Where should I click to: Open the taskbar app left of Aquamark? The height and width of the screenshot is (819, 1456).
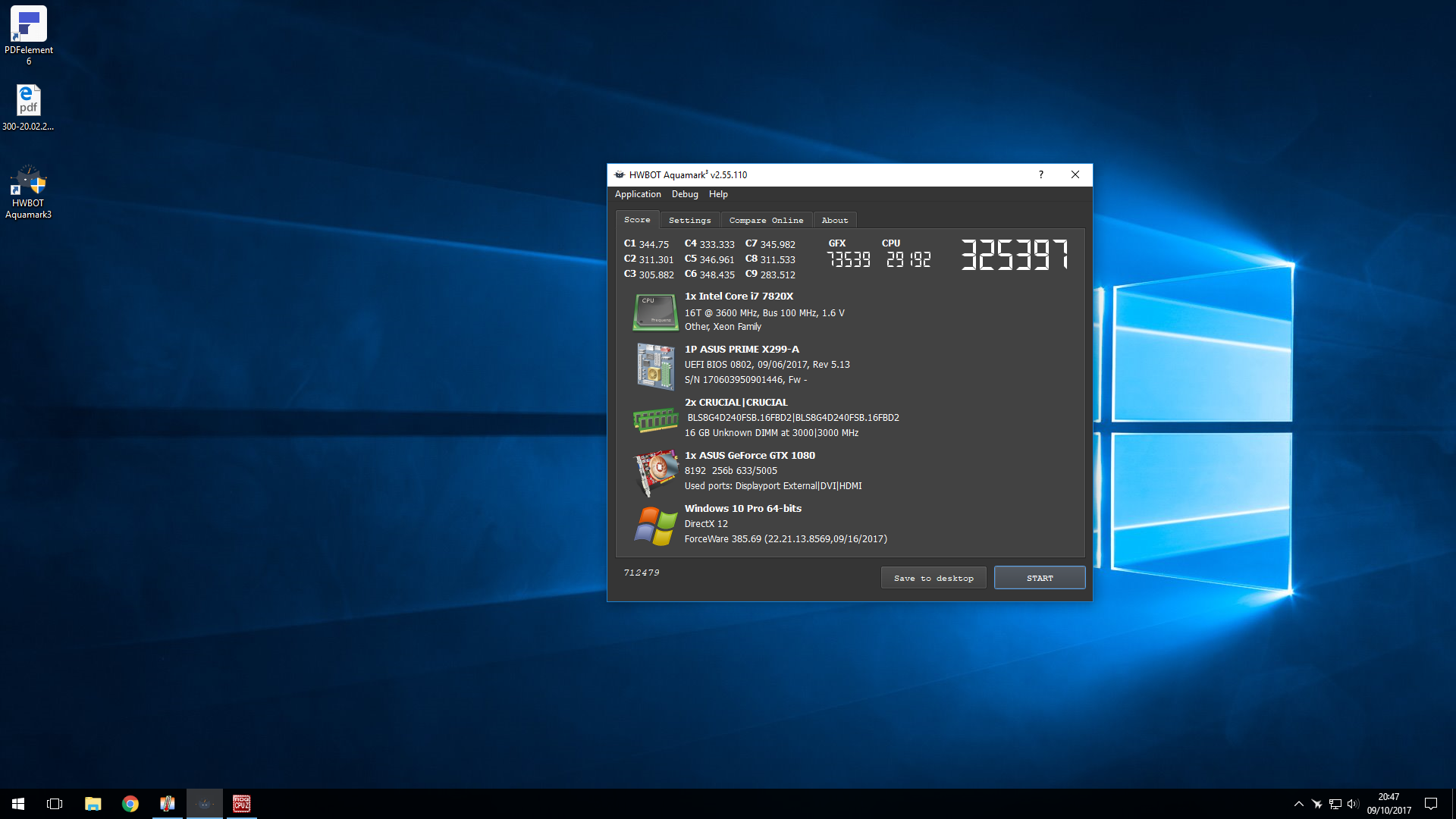pyautogui.click(x=168, y=804)
